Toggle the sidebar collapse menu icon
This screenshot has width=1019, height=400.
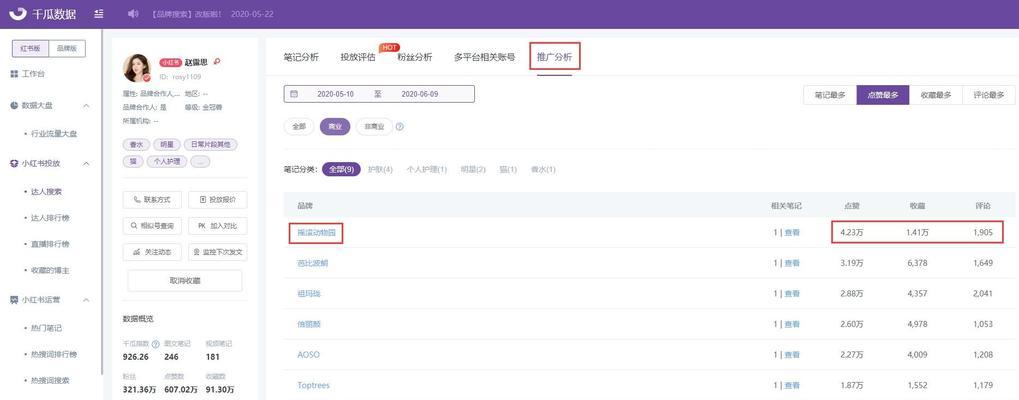tap(99, 14)
